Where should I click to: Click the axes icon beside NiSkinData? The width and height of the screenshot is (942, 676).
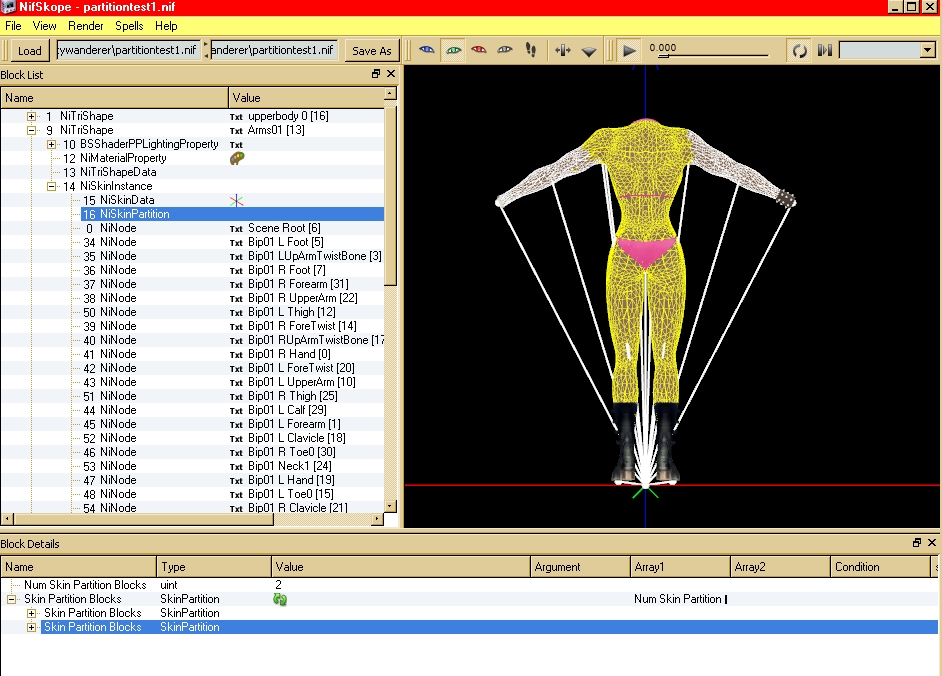(x=237, y=200)
